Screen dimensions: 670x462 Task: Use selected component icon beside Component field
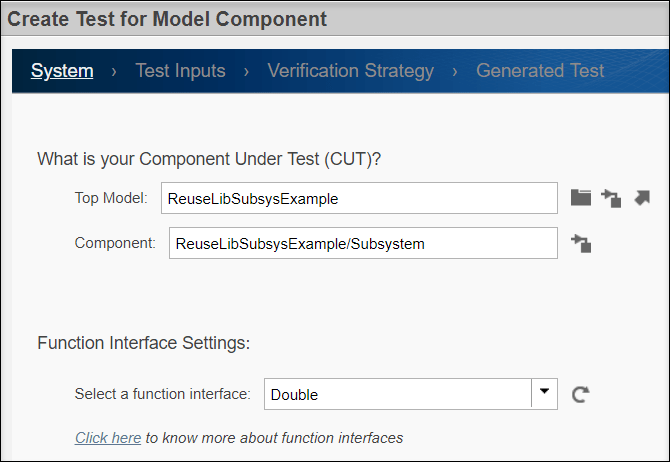pos(581,242)
